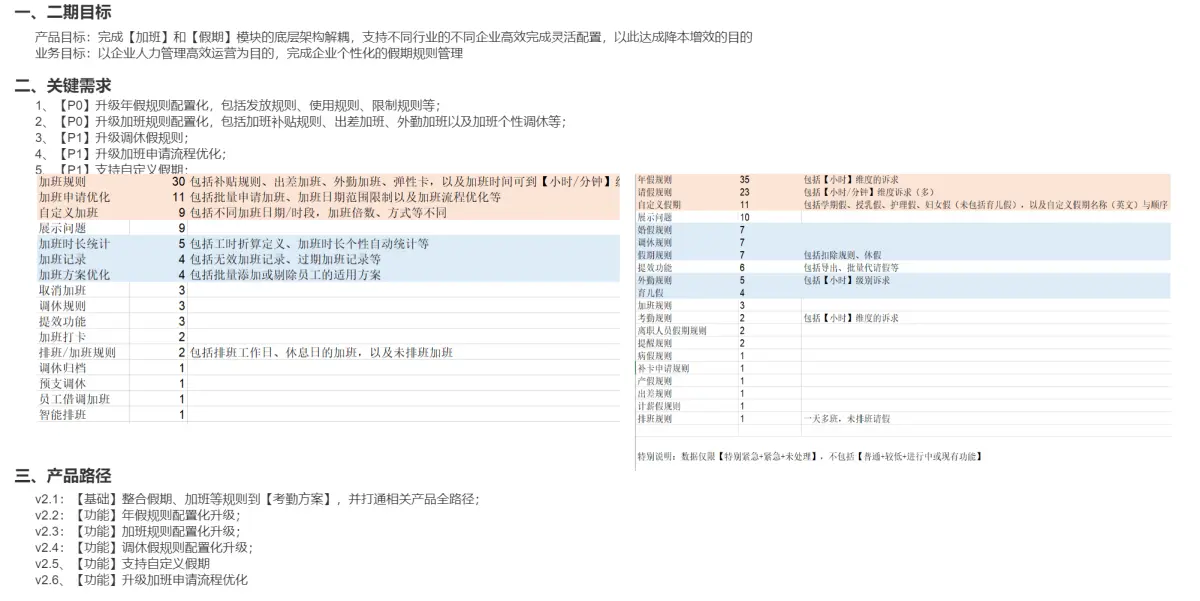This screenshot has width=1200, height=601.
Task: Select the line starting with '业务目标'
Action: [249, 53]
